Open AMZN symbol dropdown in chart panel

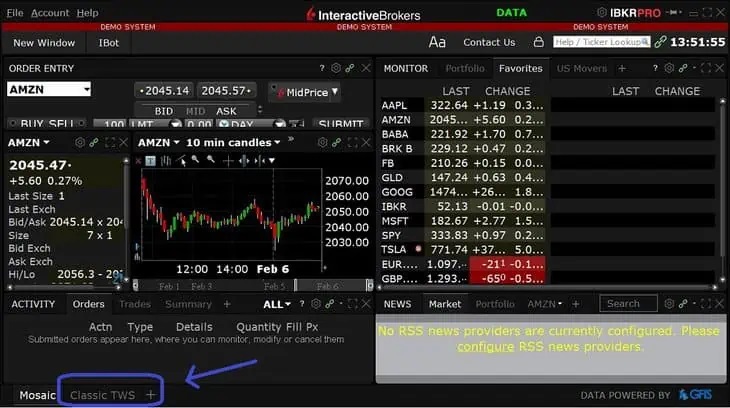click(159, 143)
